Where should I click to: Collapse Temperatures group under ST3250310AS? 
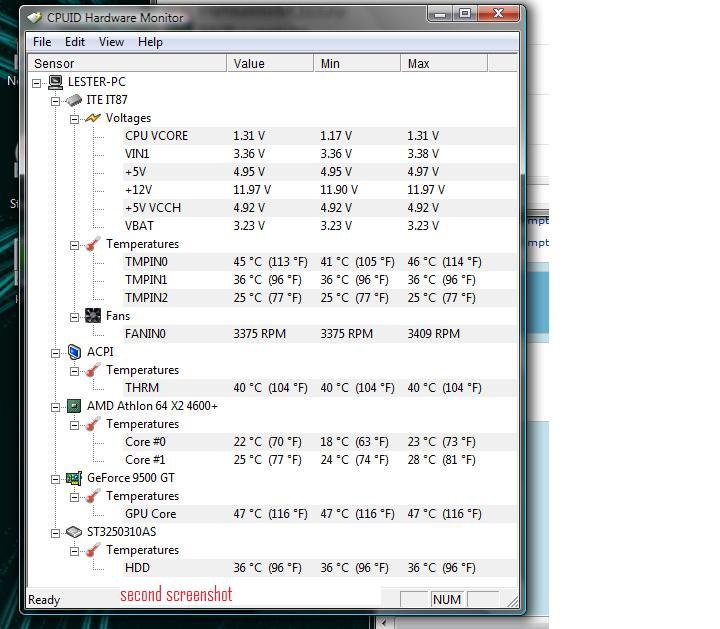pyautogui.click(x=74, y=551)
